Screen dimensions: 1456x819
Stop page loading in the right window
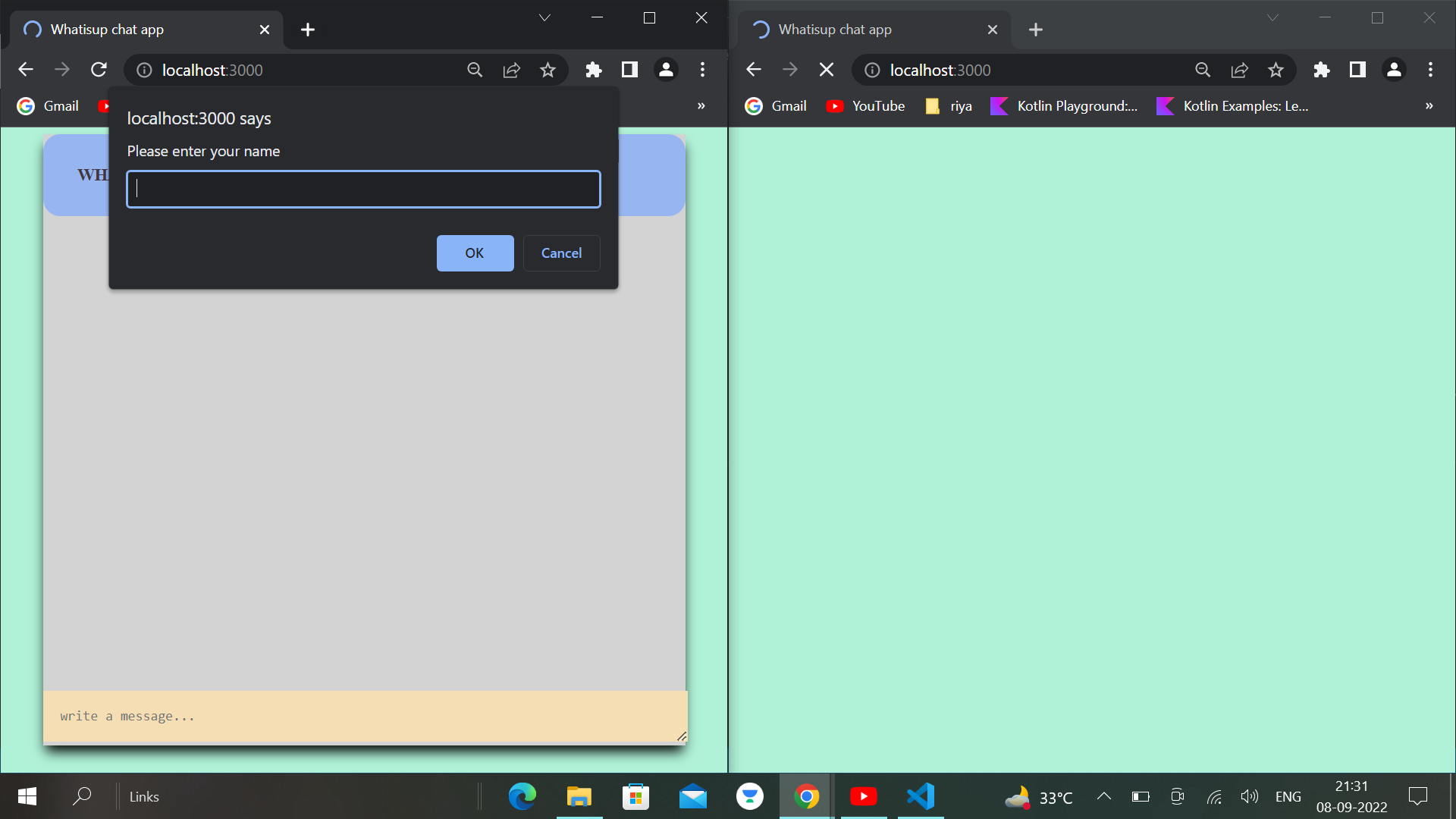coord(826,69)
